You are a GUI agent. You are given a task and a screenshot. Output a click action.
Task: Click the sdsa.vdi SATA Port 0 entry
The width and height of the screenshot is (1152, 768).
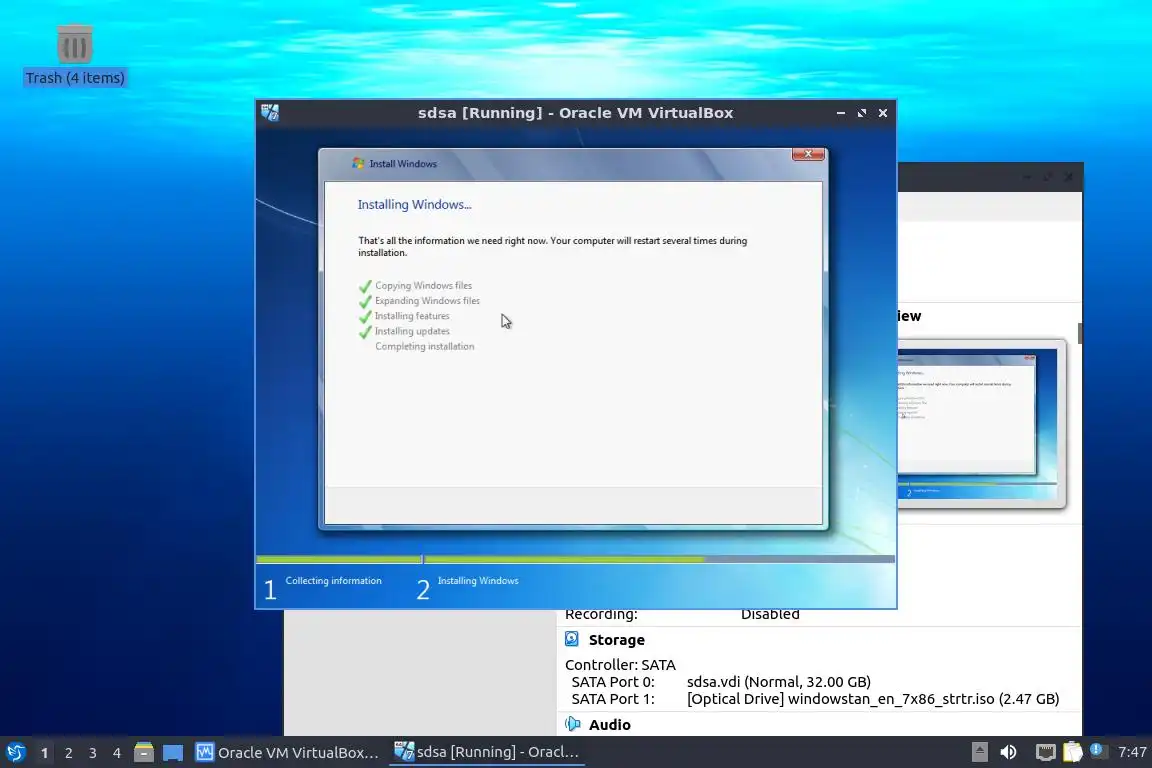(x=779, y=682)
